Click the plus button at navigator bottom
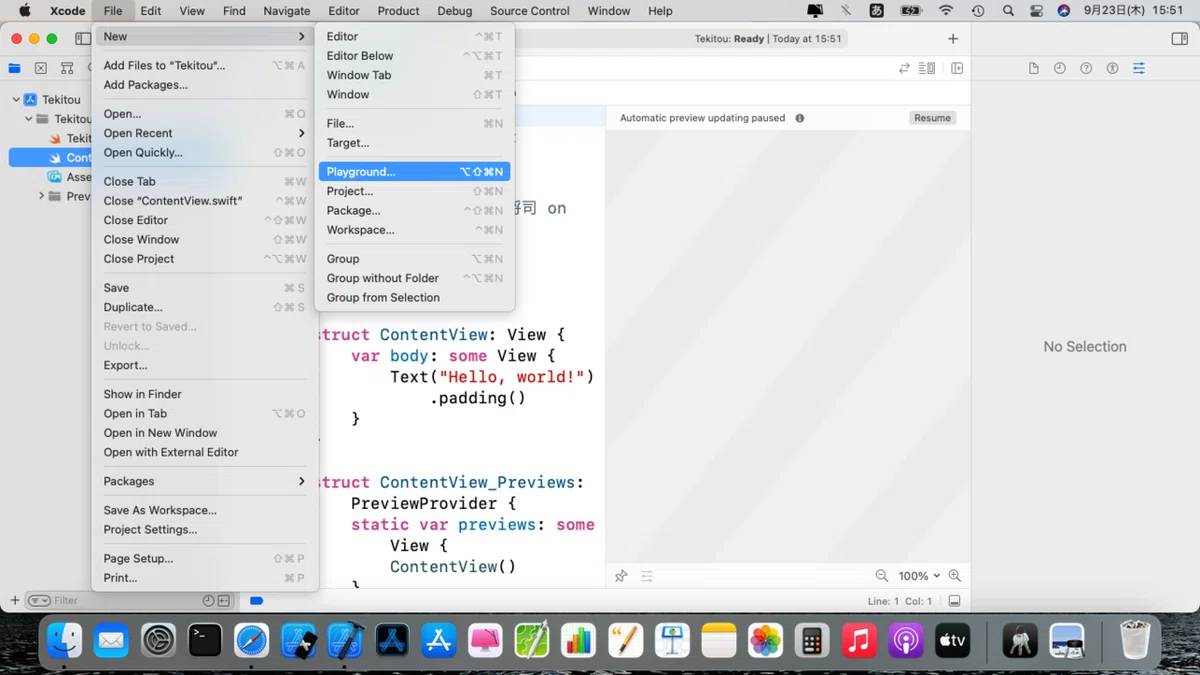 (14, 600)
